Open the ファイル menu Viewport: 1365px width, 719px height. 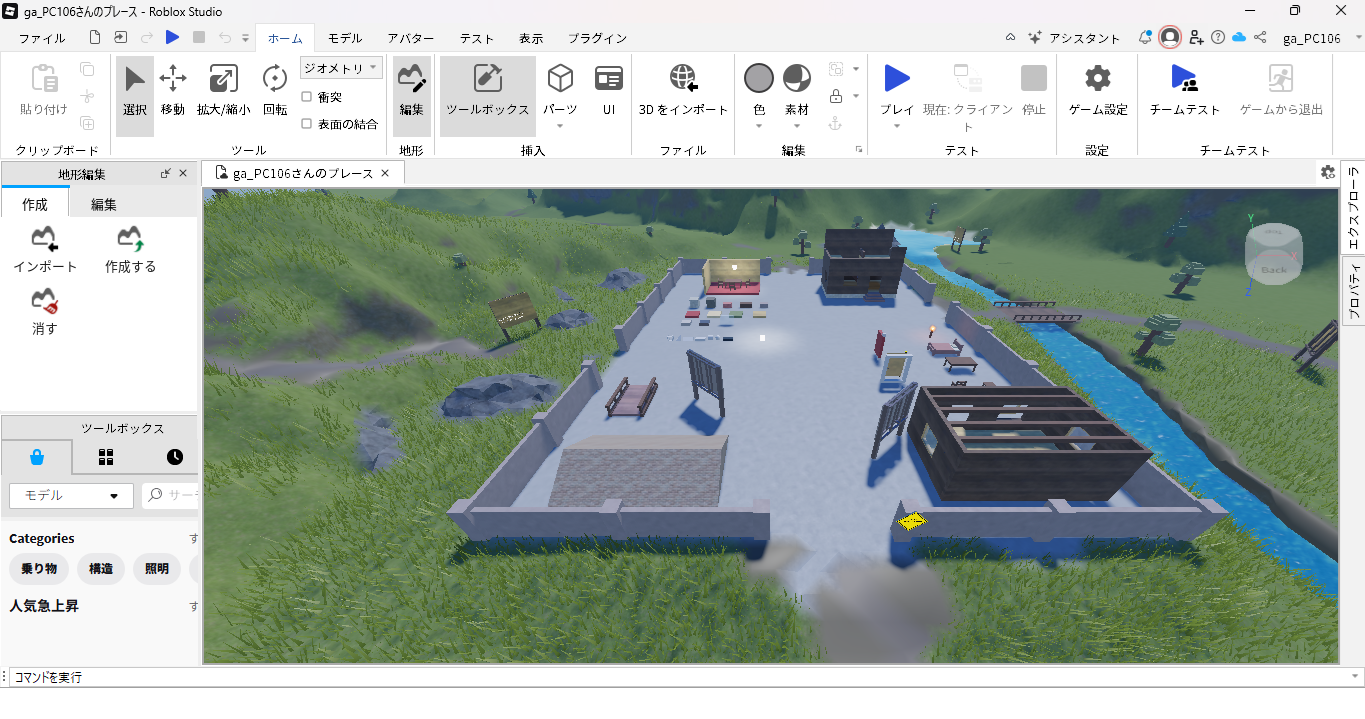click(x=42, y=38)
